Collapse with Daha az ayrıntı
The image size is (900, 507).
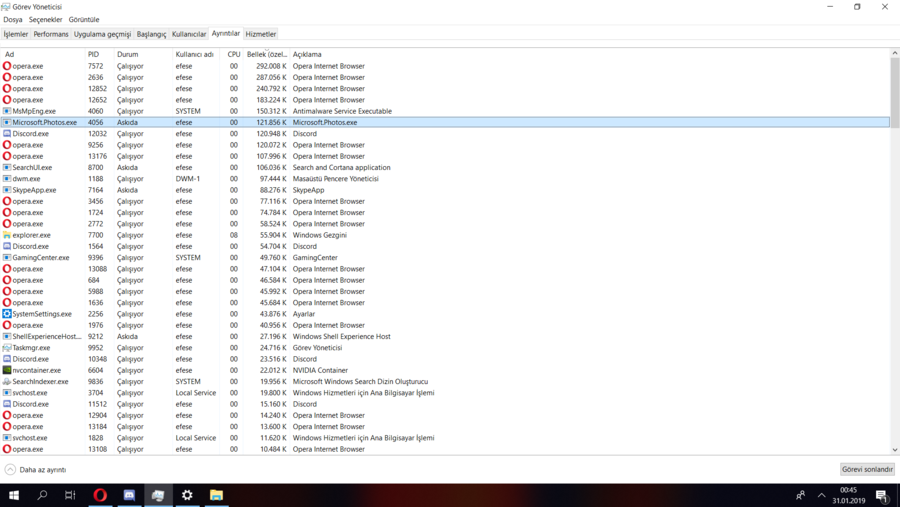[x=36, y=470]
